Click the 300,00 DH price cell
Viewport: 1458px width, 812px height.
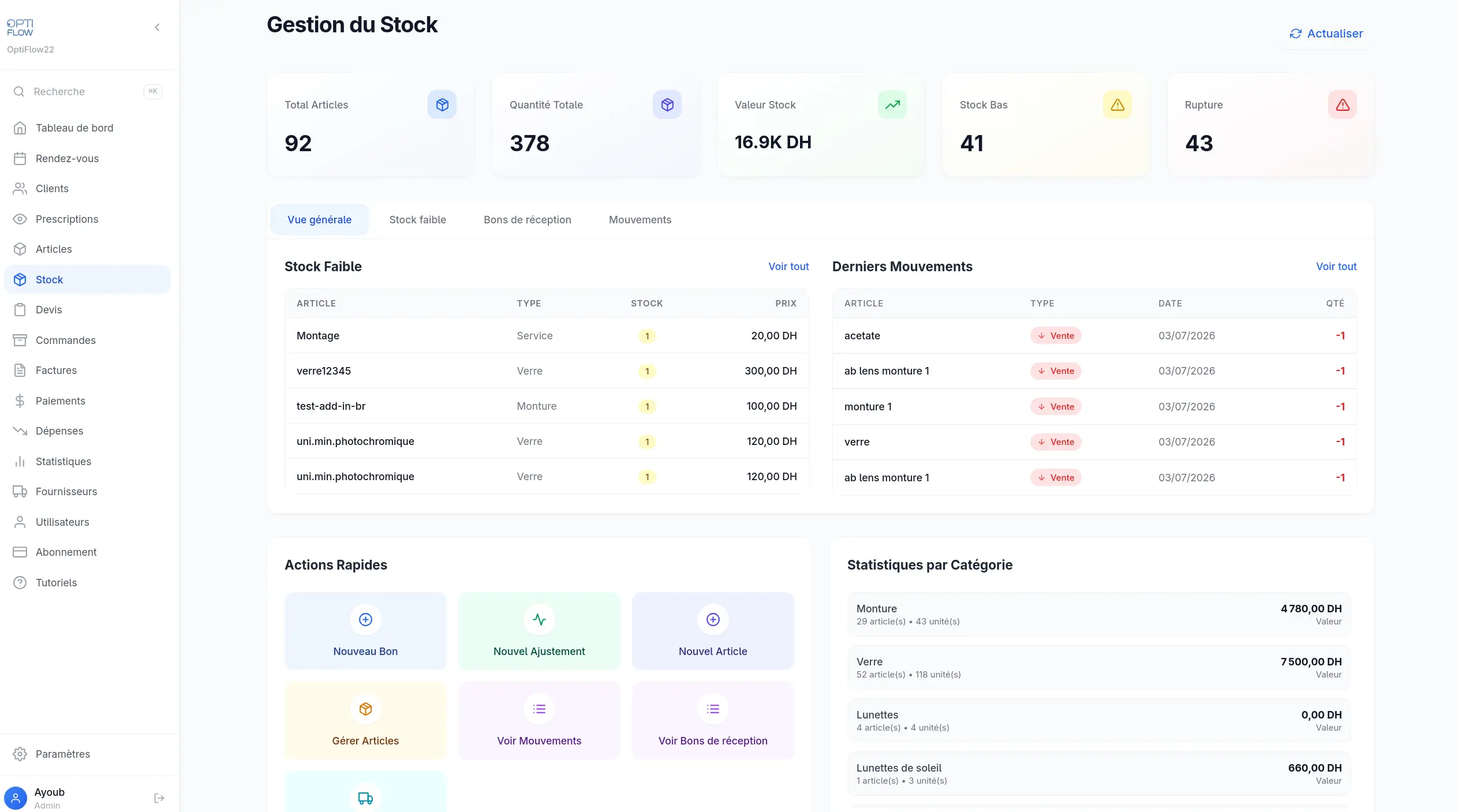771,371
